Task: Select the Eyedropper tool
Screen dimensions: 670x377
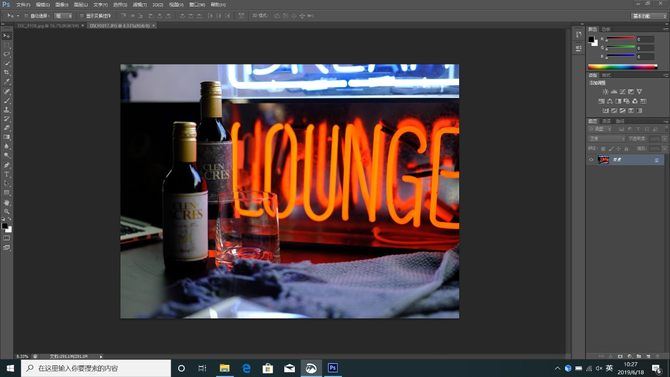Action: 6,82
